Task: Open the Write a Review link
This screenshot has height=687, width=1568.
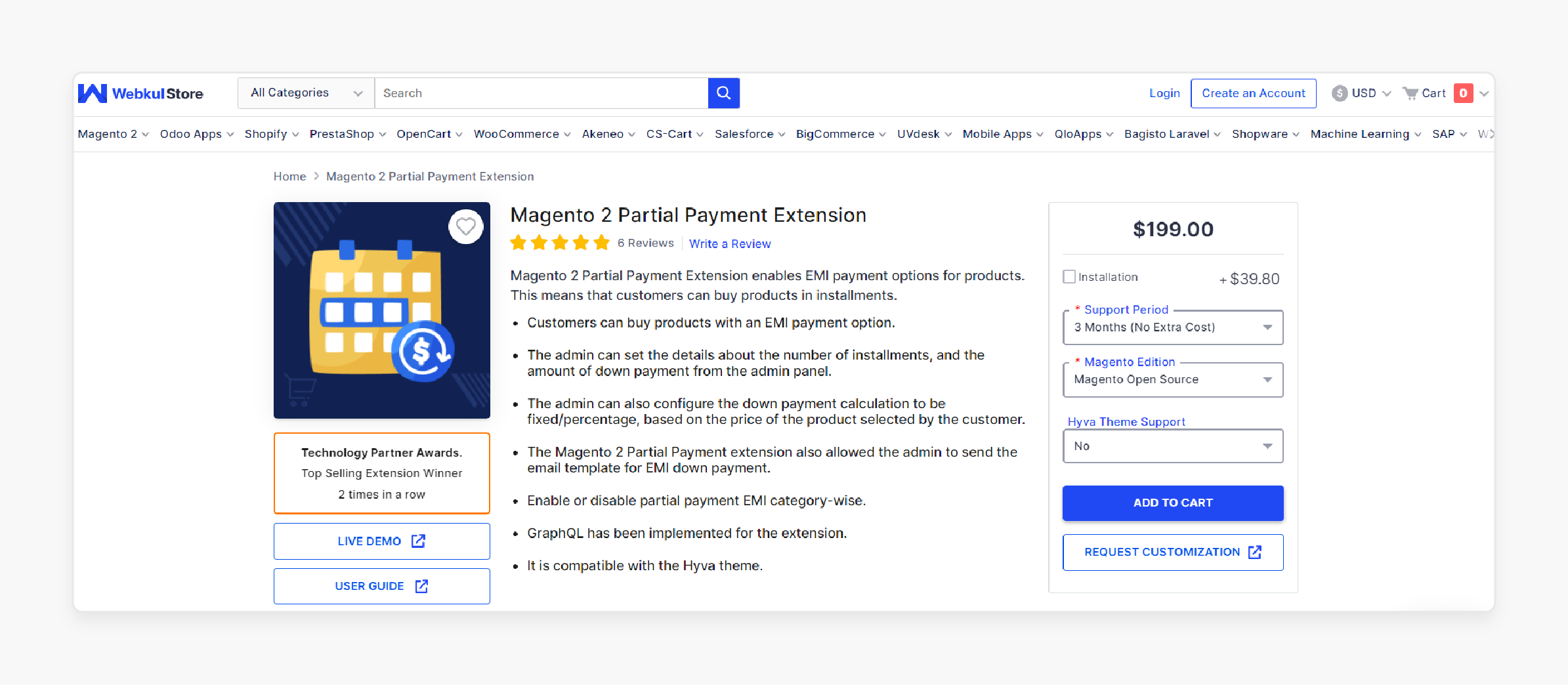Action: tap(730, 243)
